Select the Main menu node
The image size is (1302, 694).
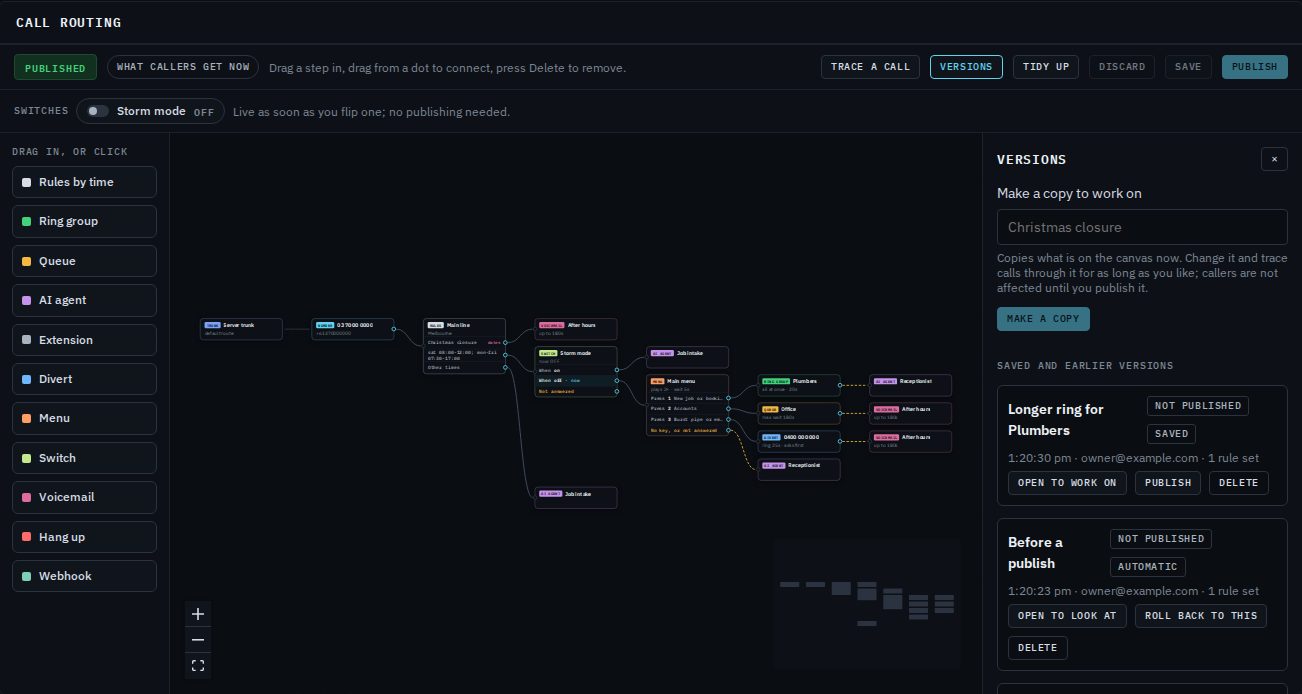688,405
